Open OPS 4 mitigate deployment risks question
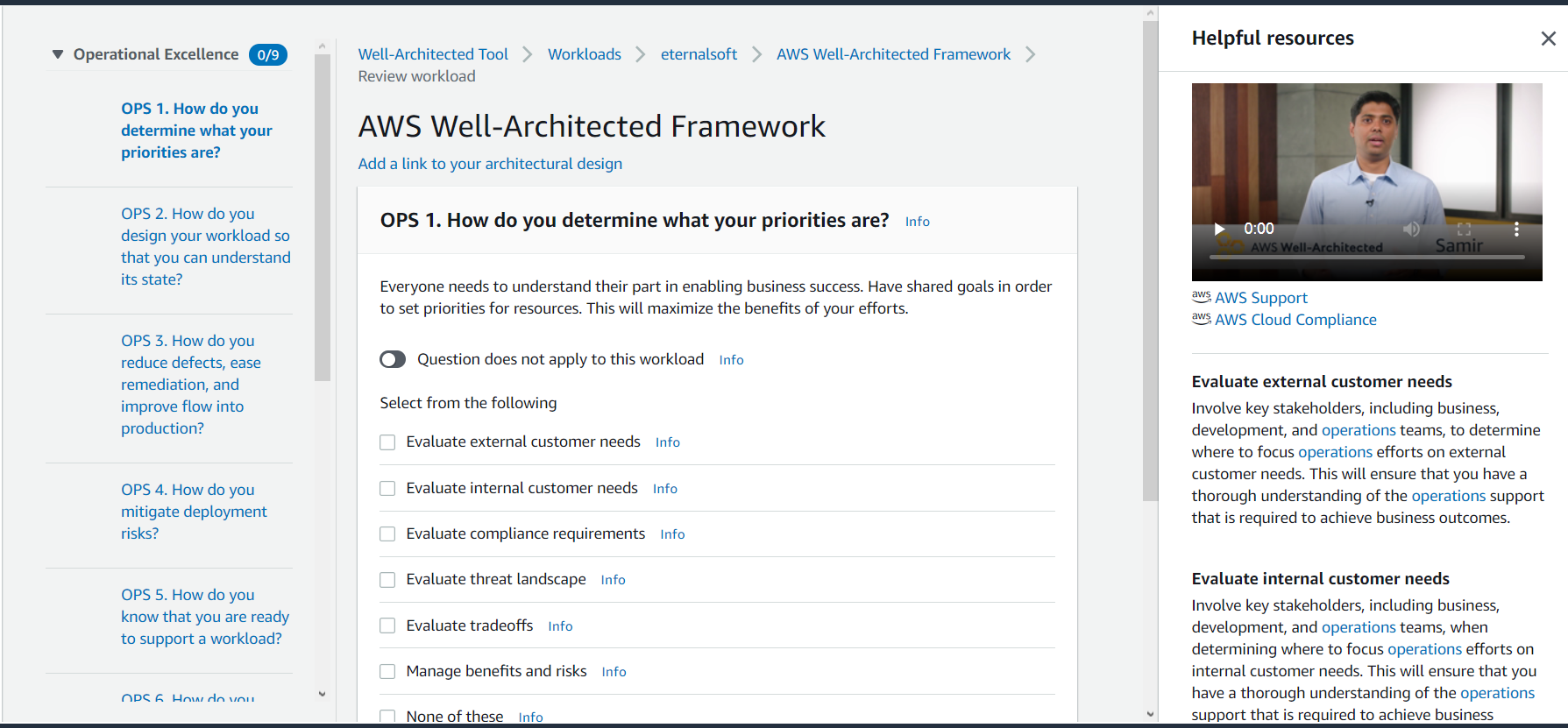This screenshot has height=728, width=1568. click(x=194, y=512)
